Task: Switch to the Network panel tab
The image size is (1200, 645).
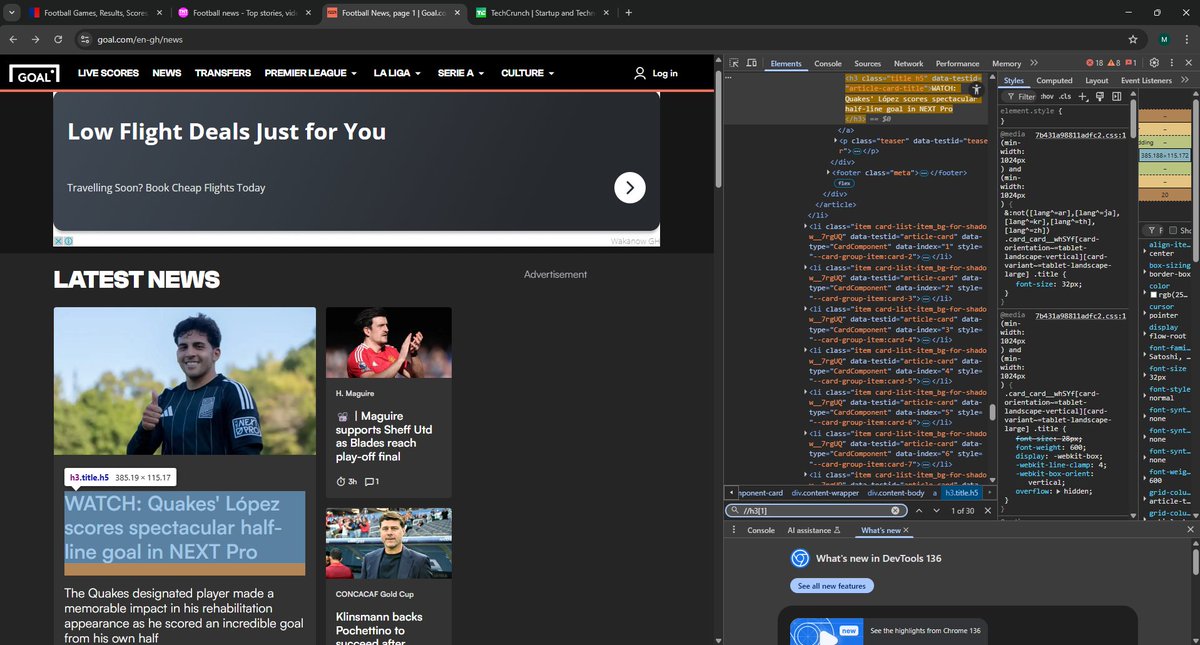Action: [x=908, y=63]
